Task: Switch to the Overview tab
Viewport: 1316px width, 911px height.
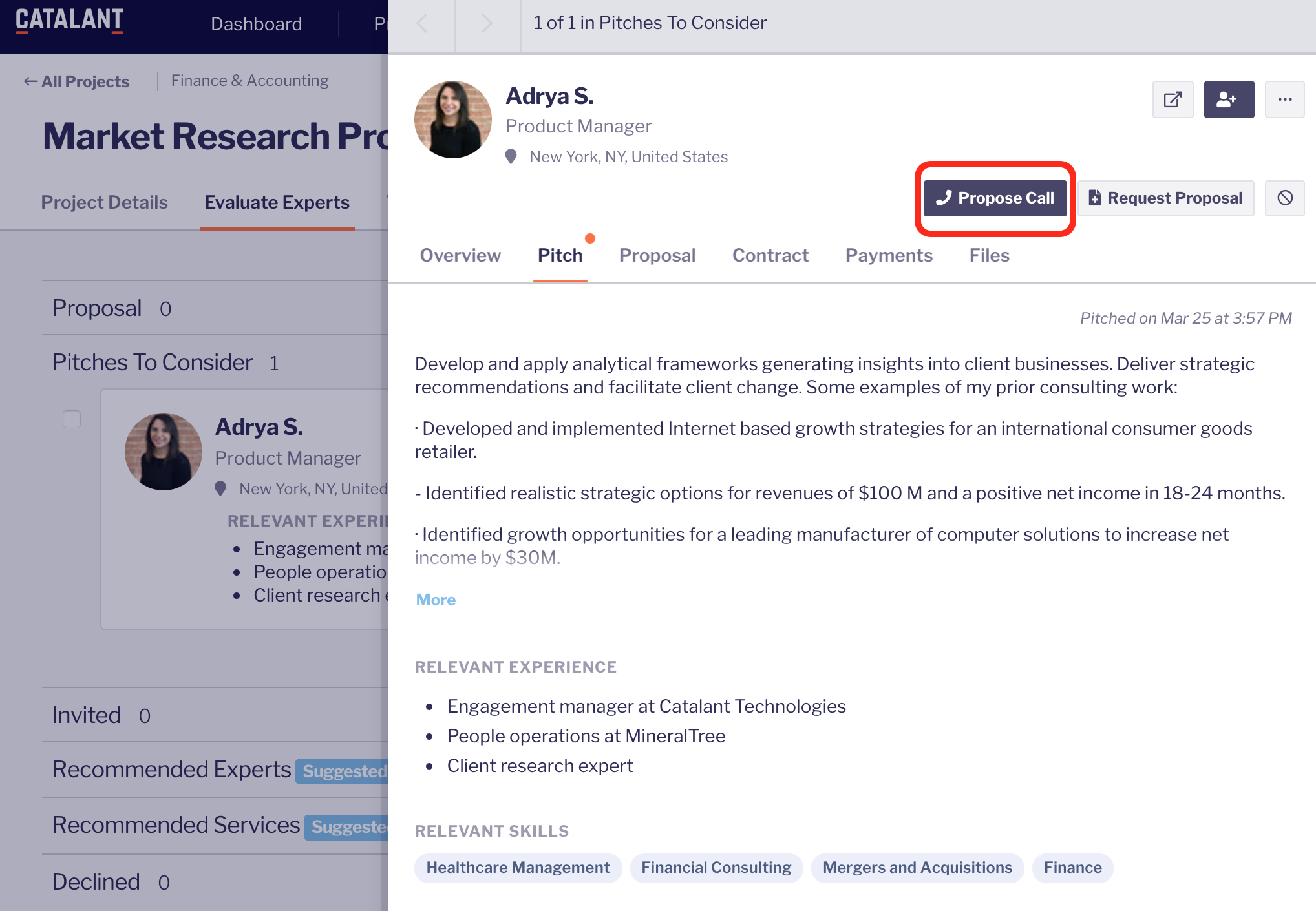Action: tap(460, 255)
